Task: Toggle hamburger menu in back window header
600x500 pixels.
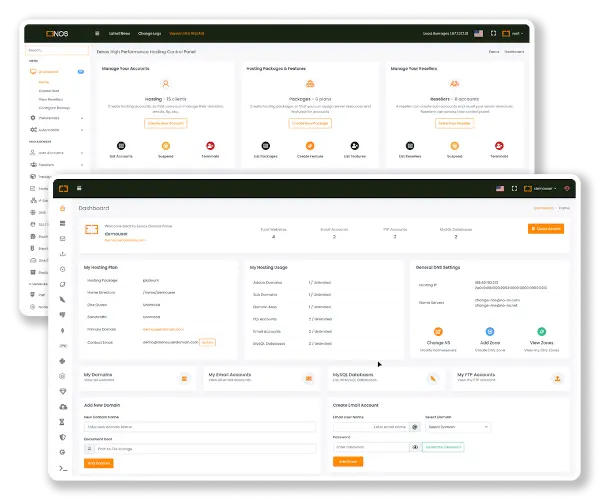Action: tap(97, 33)
